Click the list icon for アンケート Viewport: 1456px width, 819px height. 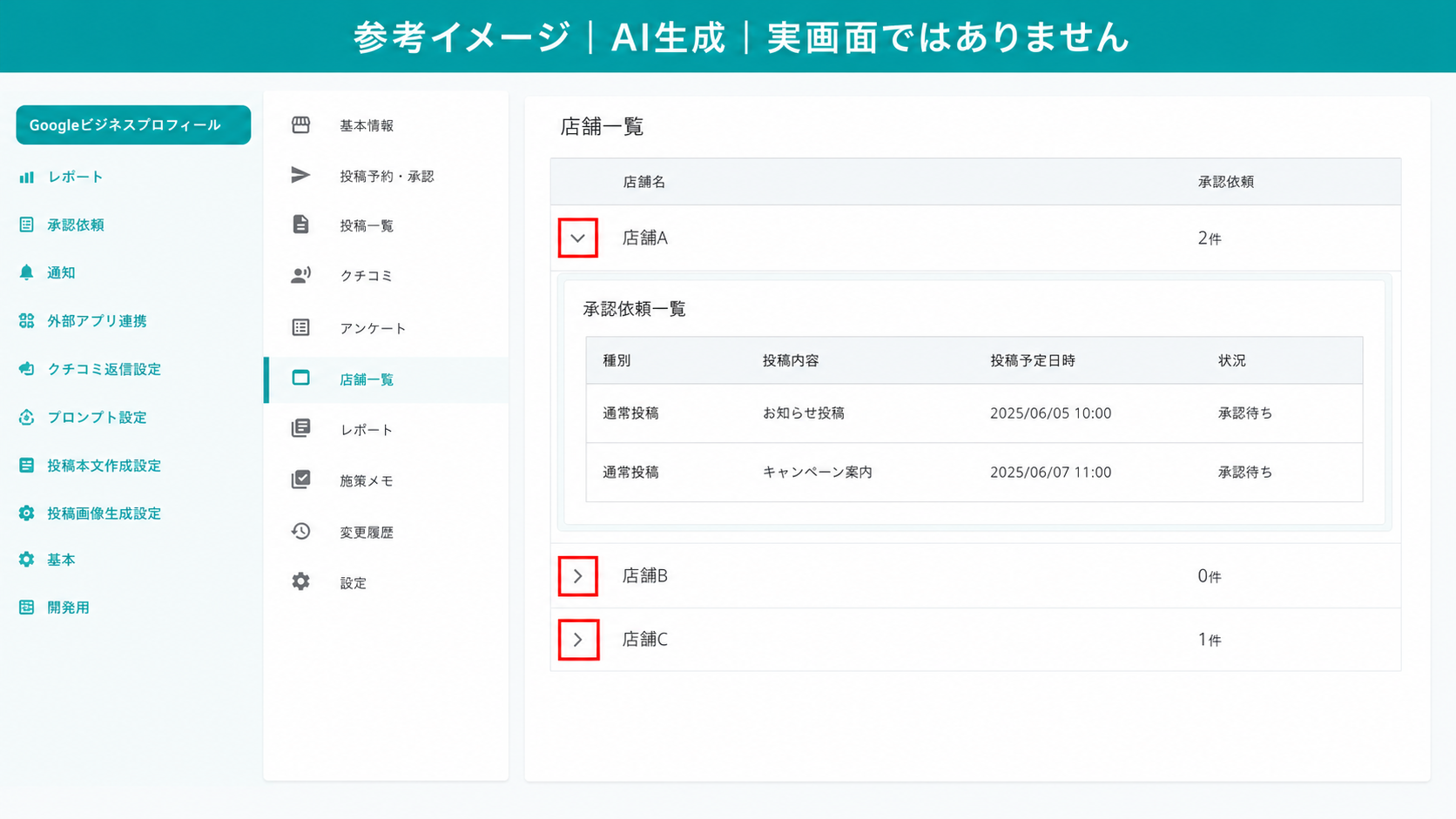(300, 327)
